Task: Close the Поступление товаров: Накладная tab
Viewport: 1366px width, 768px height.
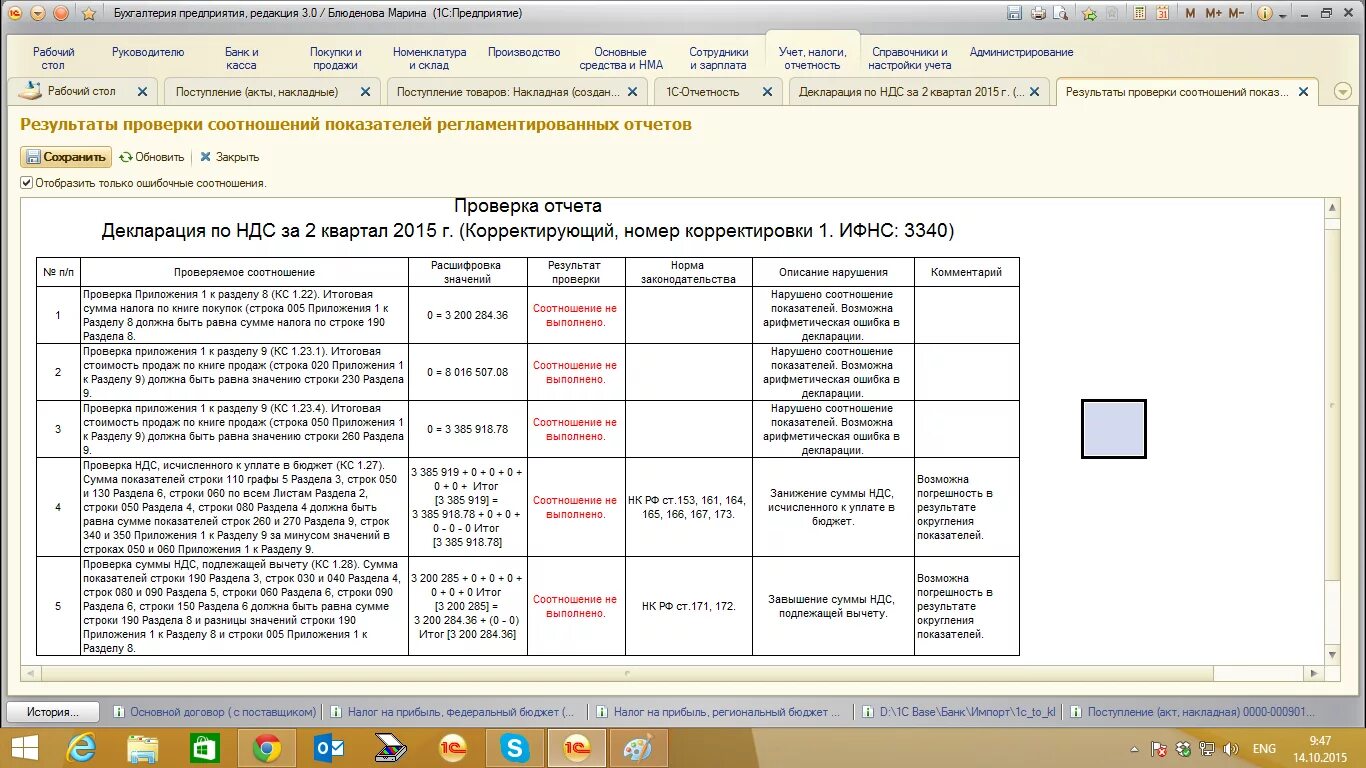Action: pyautogui.click(x=634, y=91)
